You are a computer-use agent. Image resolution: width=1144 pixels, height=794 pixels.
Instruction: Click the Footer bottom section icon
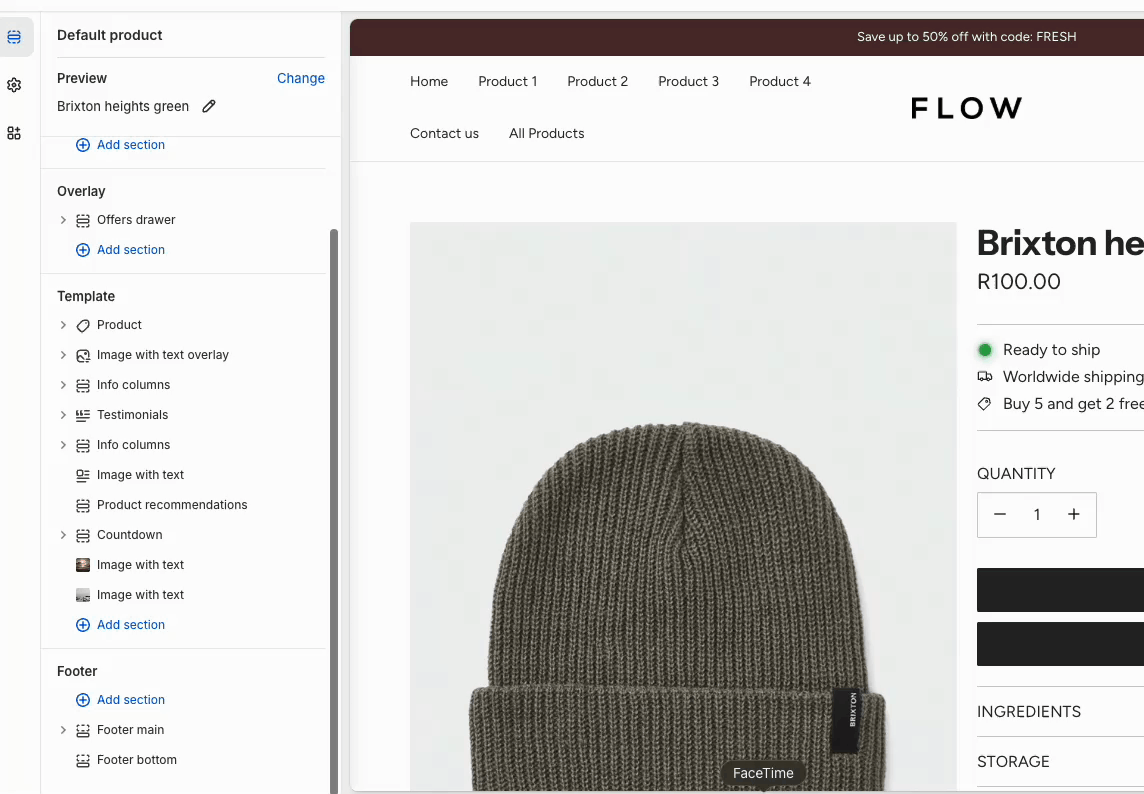pos(83,760)
